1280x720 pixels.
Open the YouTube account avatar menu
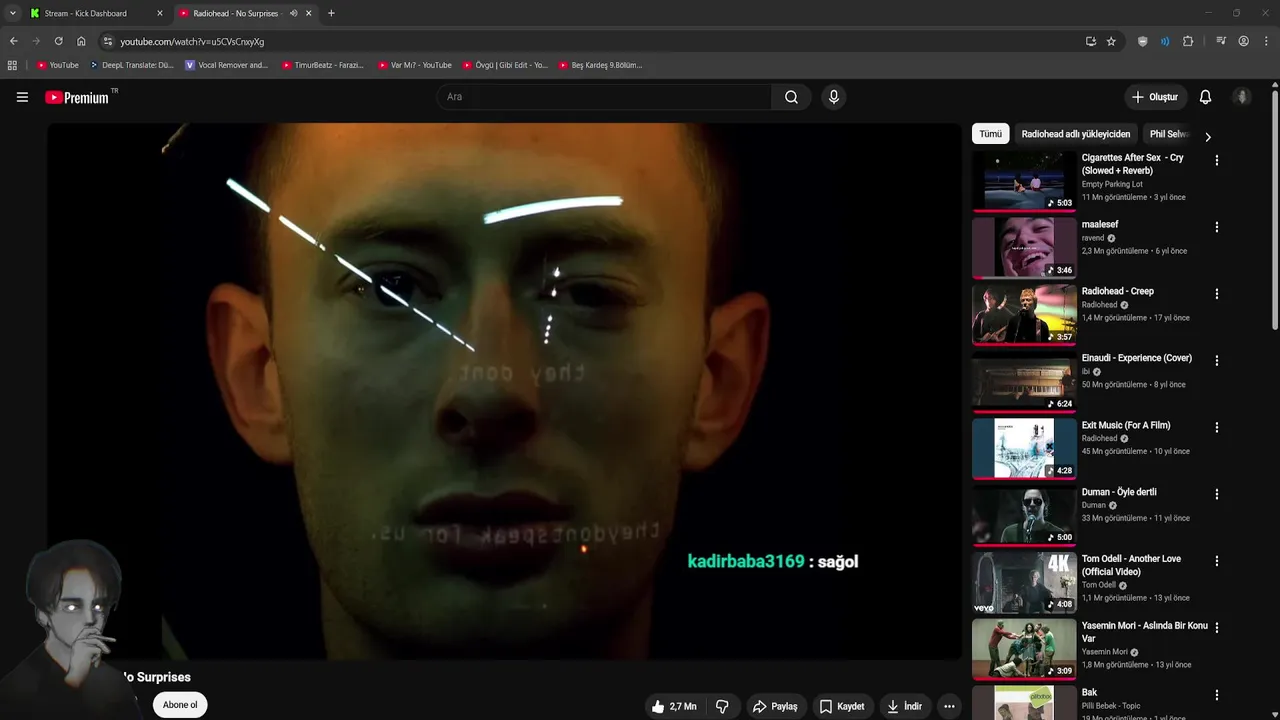coord(1242,97)
